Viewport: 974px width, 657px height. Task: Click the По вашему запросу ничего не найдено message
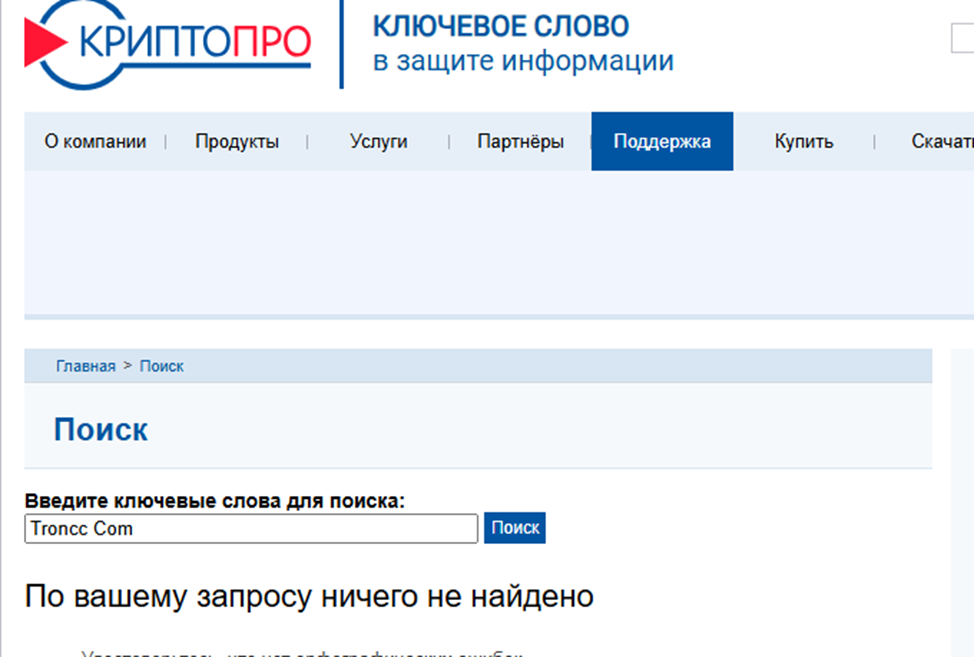click(309, 597)
